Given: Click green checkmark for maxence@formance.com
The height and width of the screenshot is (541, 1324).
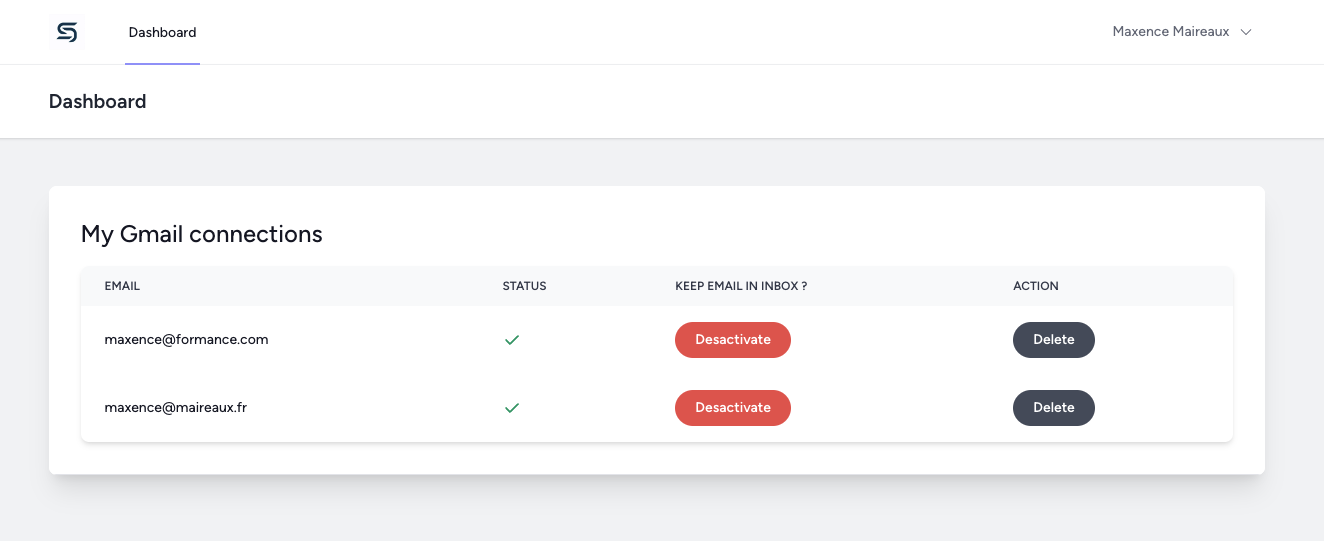Looking at the screenshot, I should (512, 340).
